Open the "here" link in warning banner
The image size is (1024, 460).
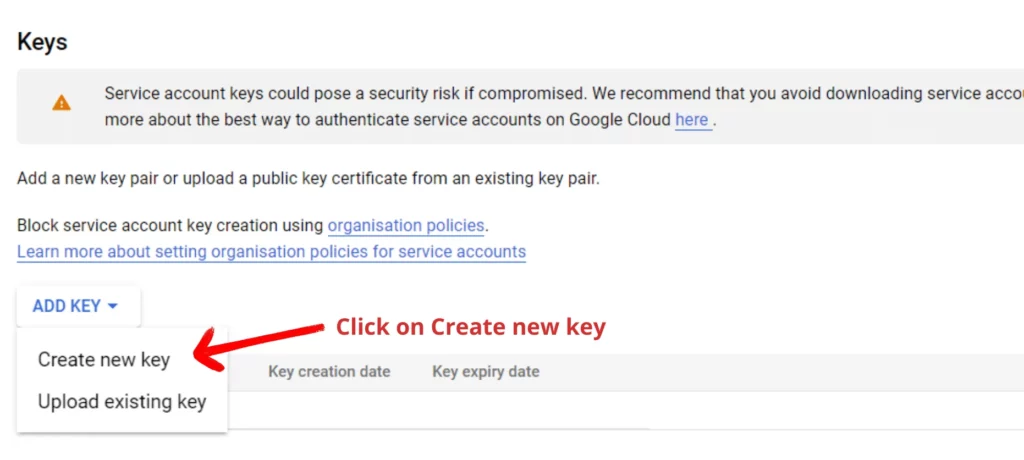[691, 120]
